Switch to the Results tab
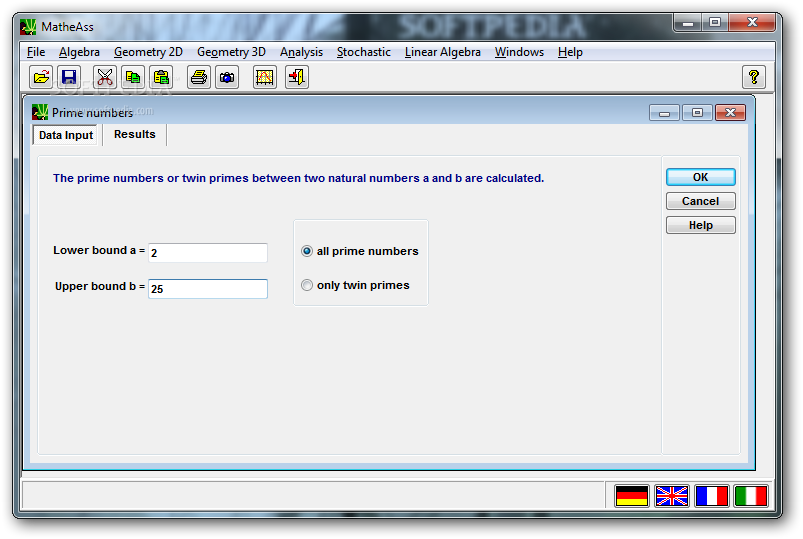 pyautogui.click(x=135, y=134)
